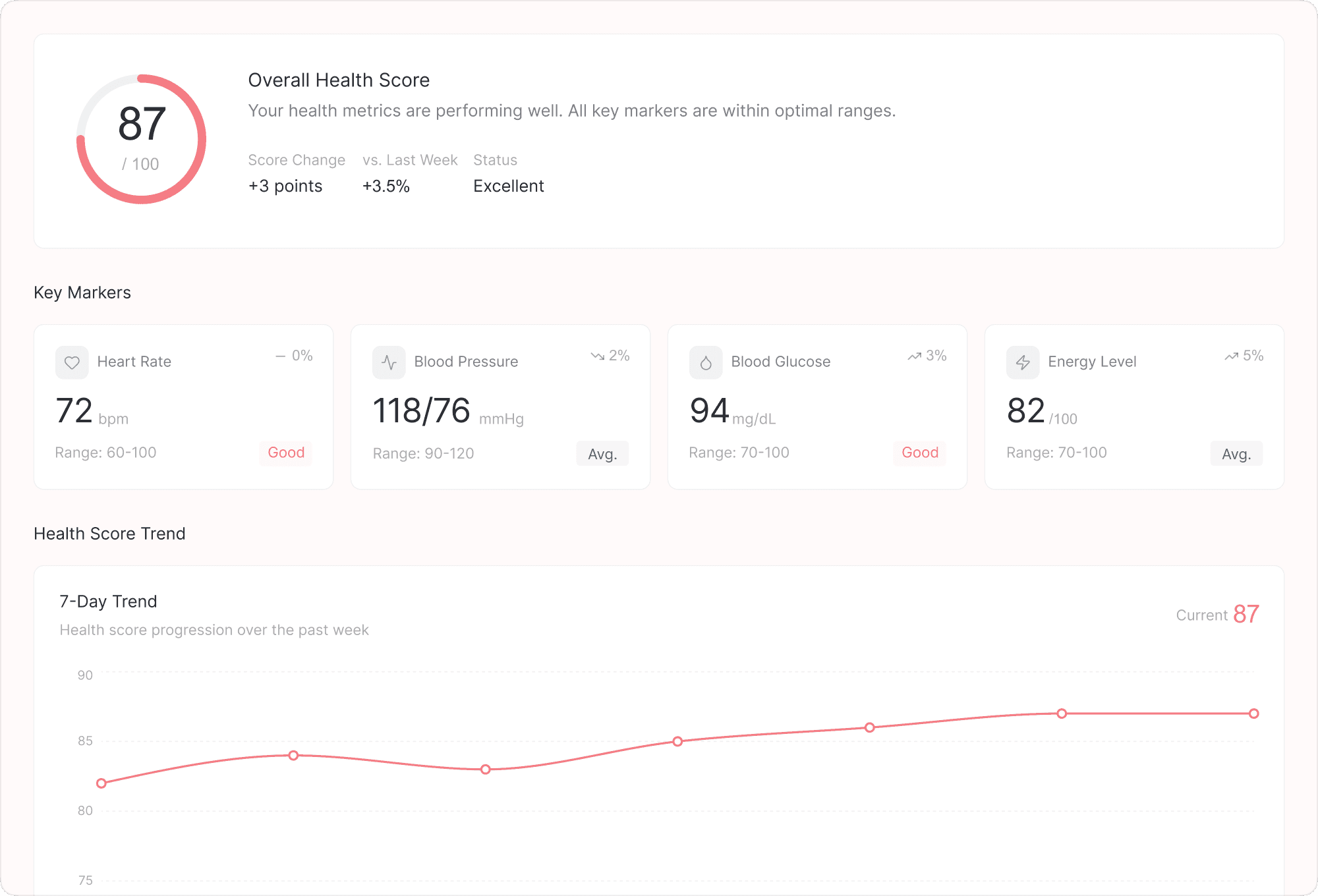Click the +3 points score change value
Image resolution: width=1318 pixels, height=896 pixels.
[285, 186]
